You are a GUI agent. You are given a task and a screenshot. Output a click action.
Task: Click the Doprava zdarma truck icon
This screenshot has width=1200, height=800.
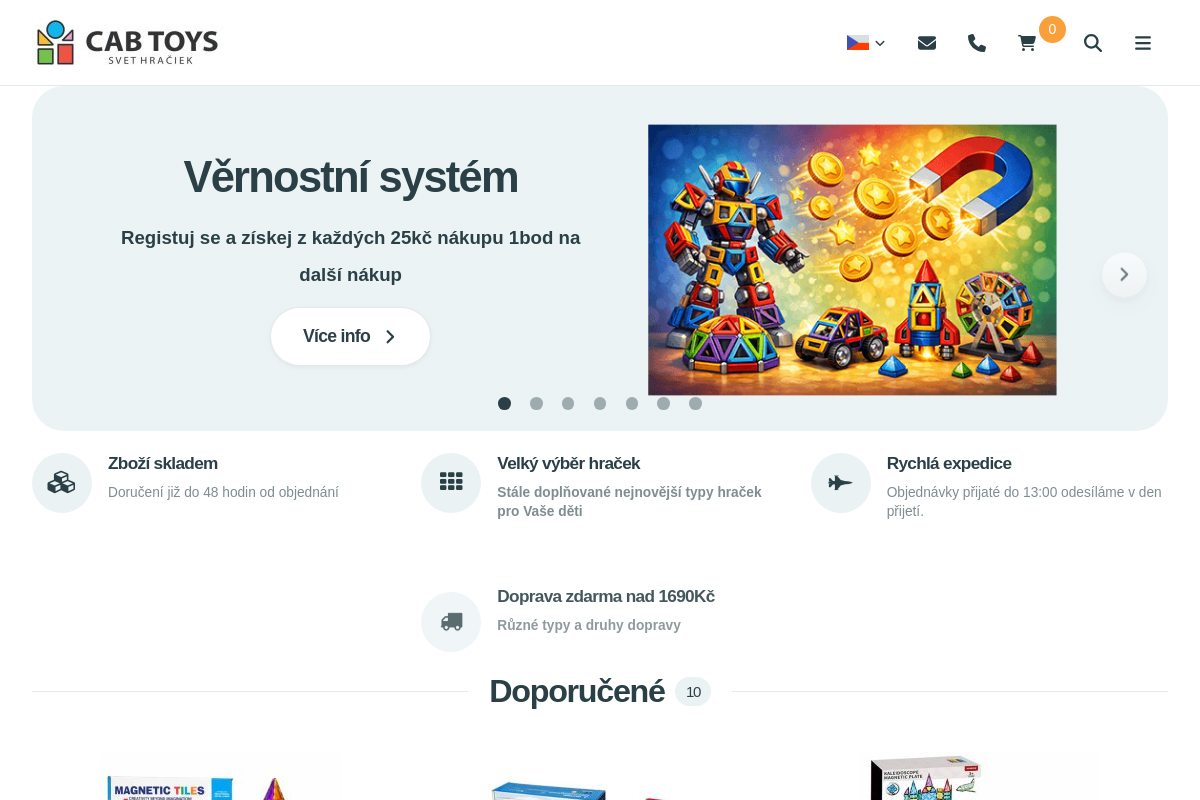(451, 621)
